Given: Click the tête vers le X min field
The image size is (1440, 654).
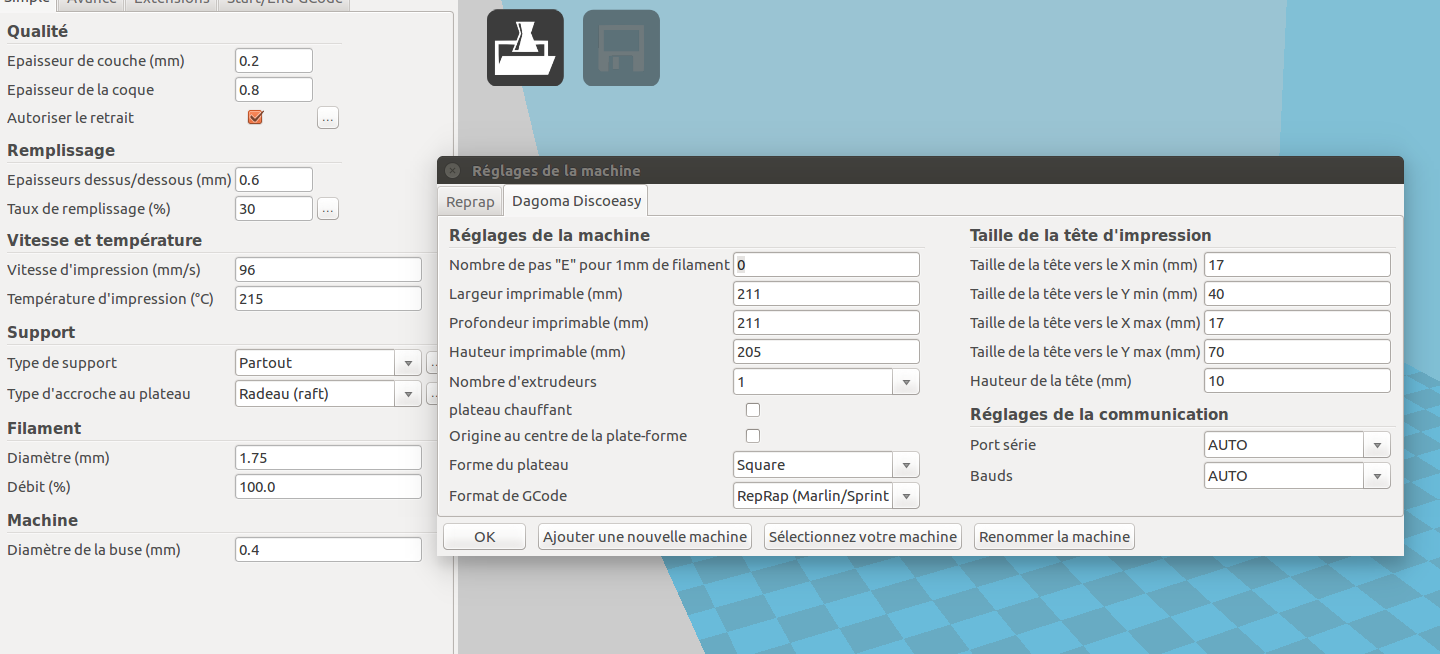Looking at the screenshot, I should point(1297,265).
